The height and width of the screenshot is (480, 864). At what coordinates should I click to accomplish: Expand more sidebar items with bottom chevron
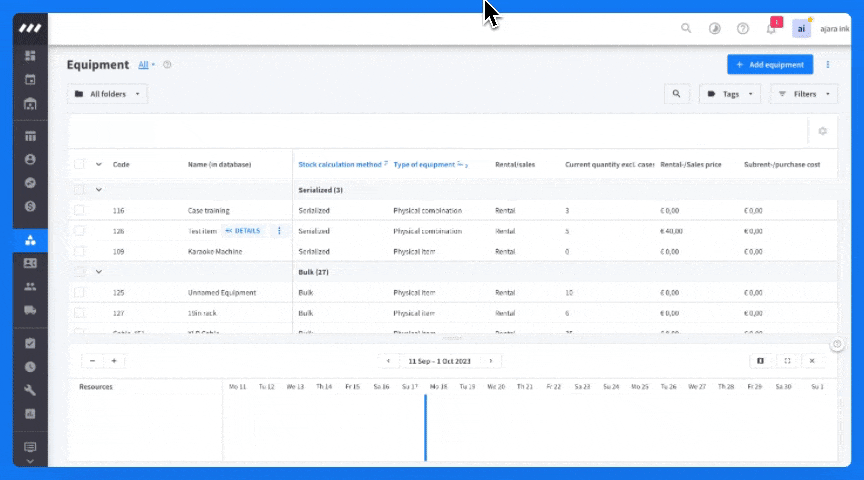[30, 461]
